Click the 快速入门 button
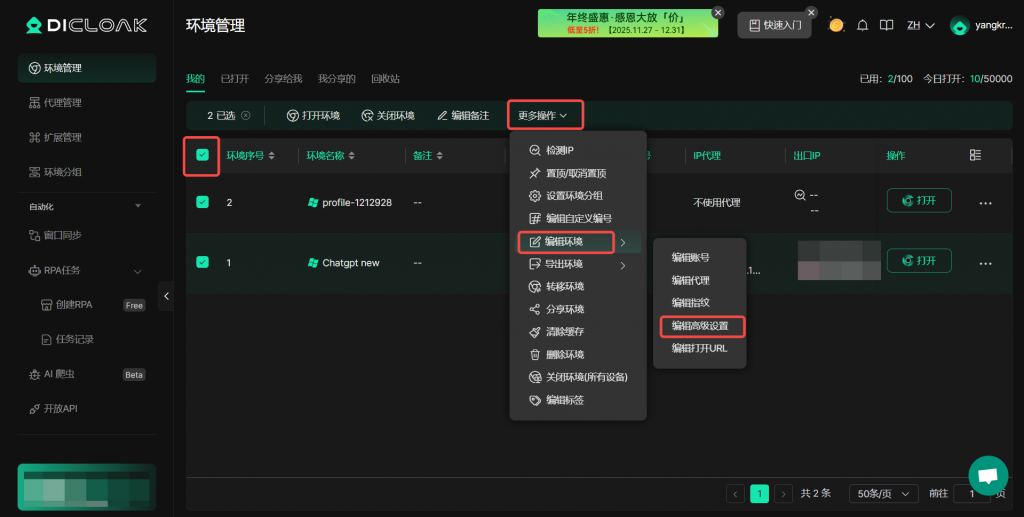Screen dimensions: 1024x517 click(x=775, y=25)
